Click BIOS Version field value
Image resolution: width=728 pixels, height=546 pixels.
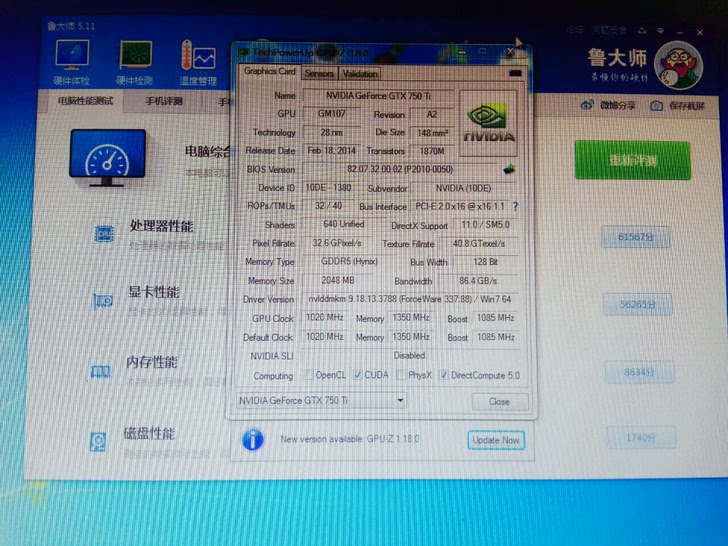click(400, 169)
